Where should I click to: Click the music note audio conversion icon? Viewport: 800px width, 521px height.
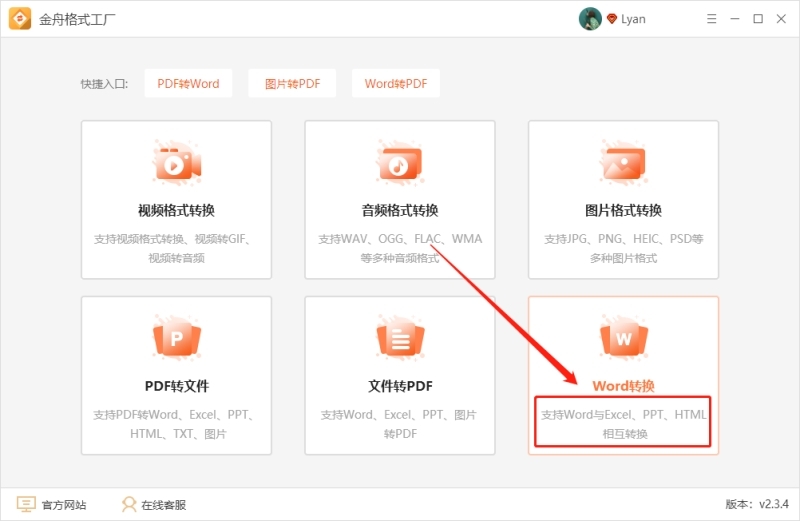pyautogui.click(x=400, y=163)
